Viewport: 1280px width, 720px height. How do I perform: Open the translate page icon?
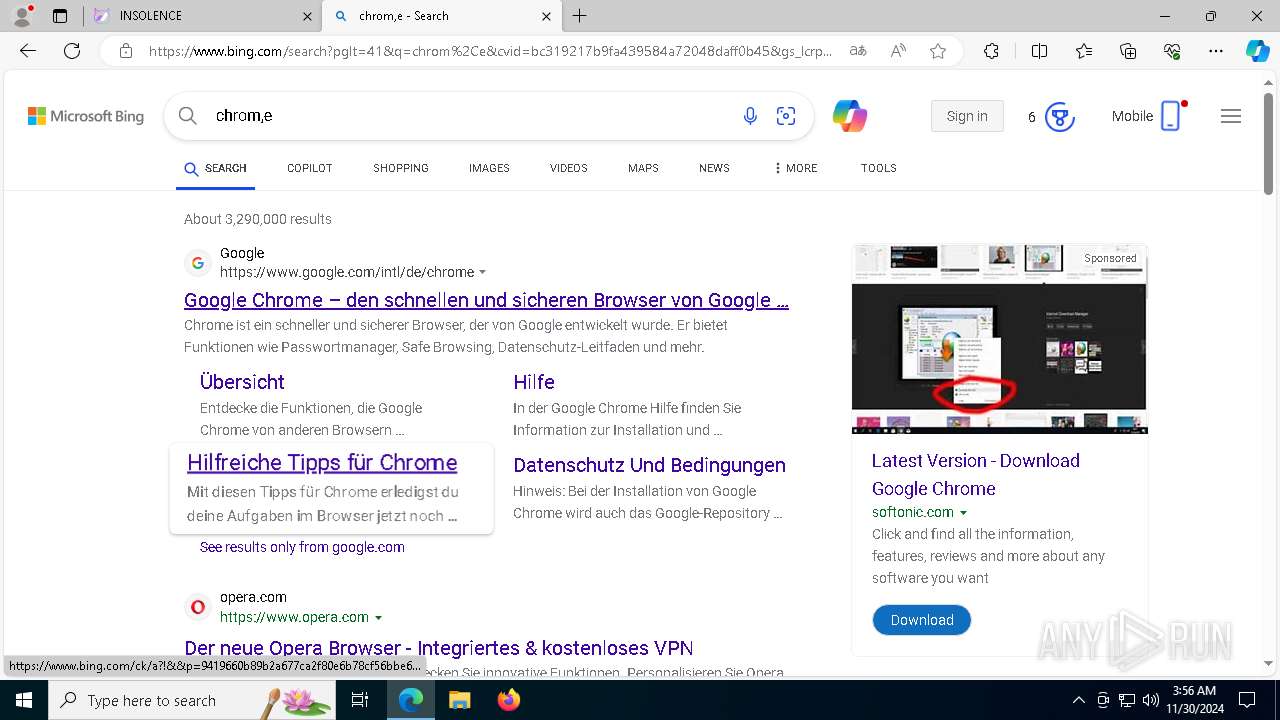[x=858, y=51]
